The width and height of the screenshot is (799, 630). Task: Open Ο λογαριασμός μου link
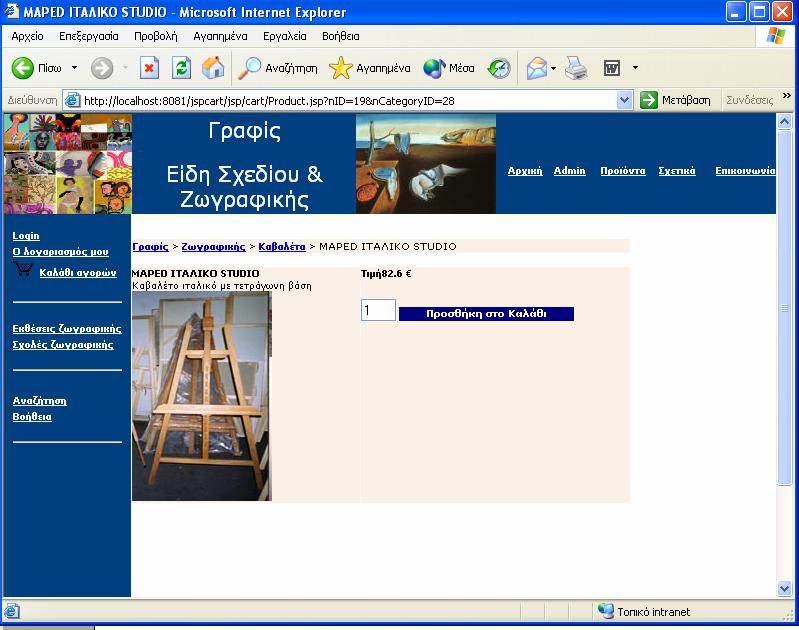tap(61, 251)
